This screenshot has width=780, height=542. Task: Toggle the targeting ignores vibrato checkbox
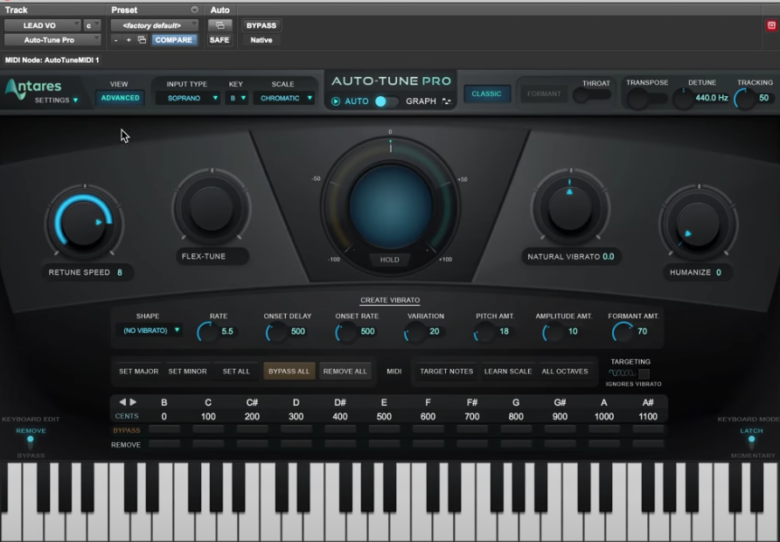pos(644,373)
